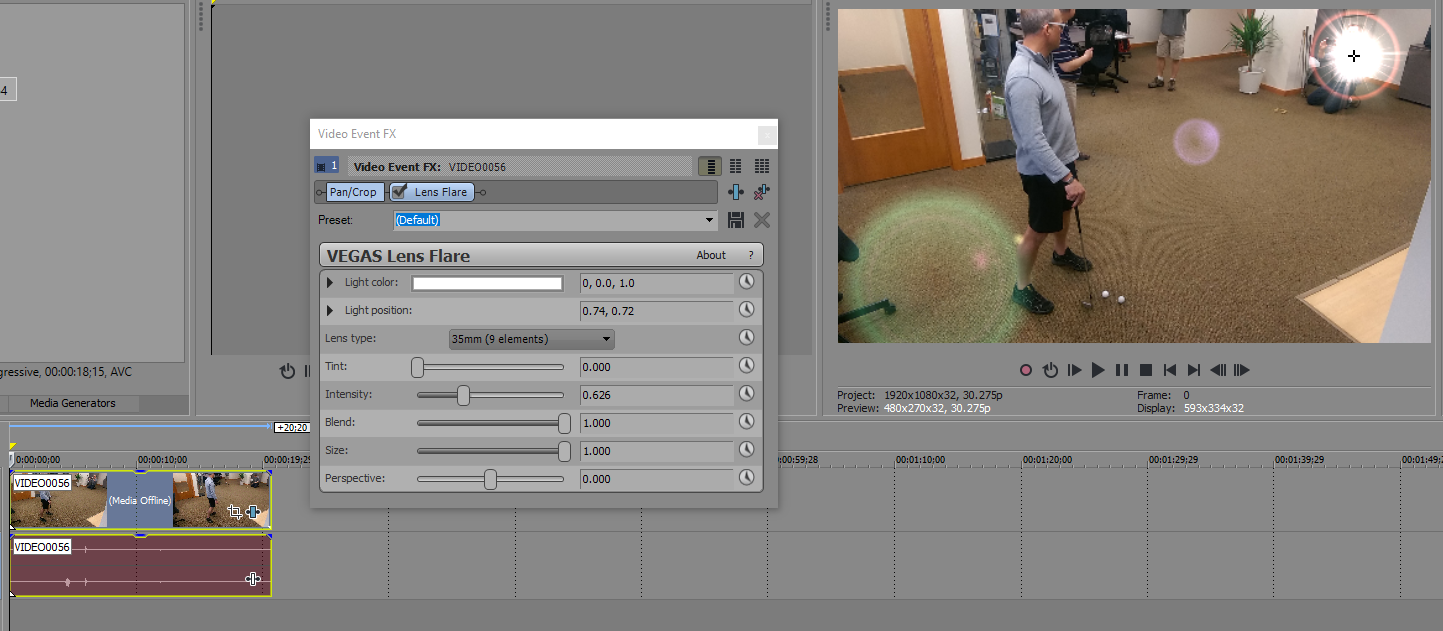The image size is (1443, 631).
Task: Close the Video Event FX window
Action: coord(767,134)
